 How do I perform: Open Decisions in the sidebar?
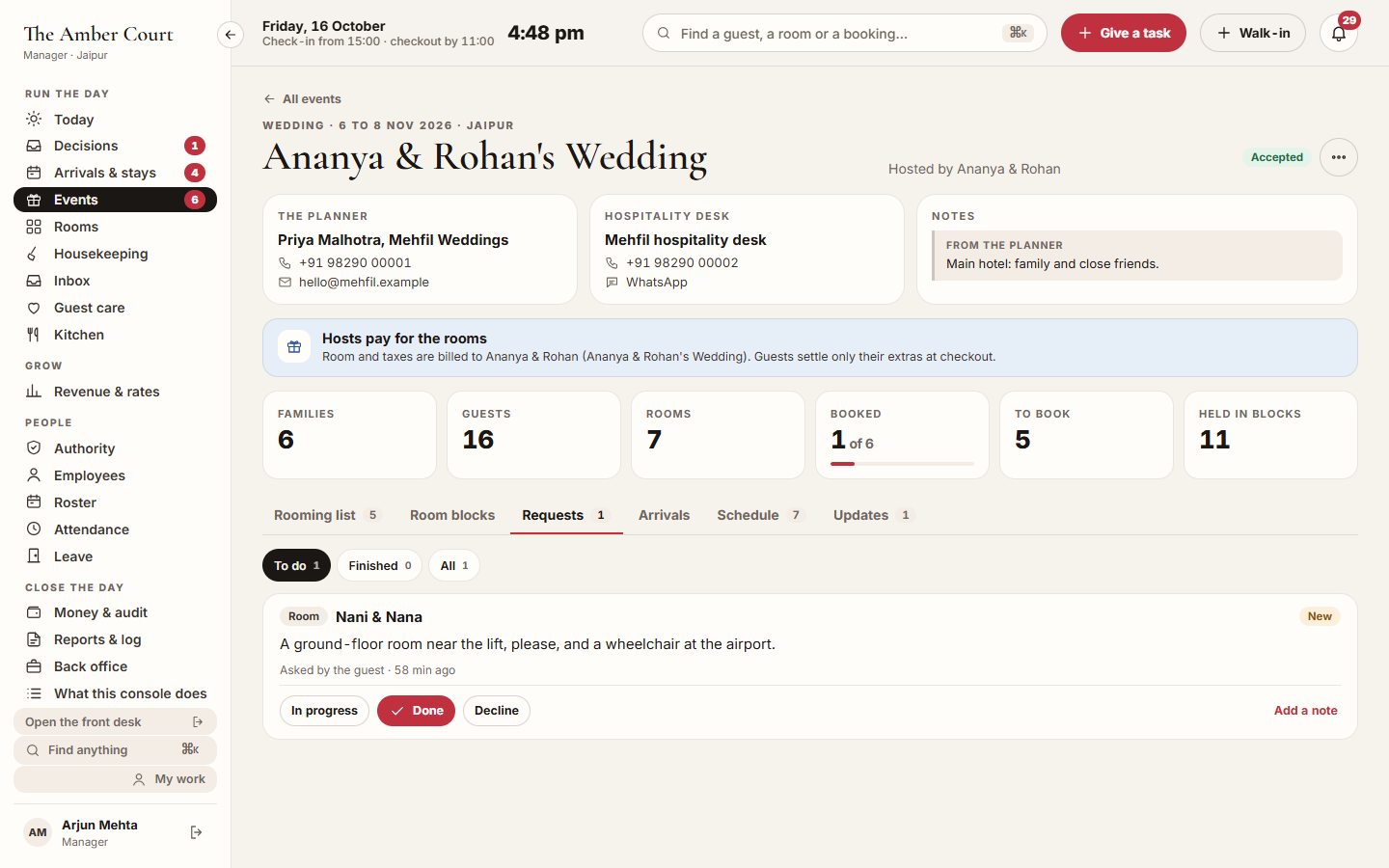[x=115, y=146]
